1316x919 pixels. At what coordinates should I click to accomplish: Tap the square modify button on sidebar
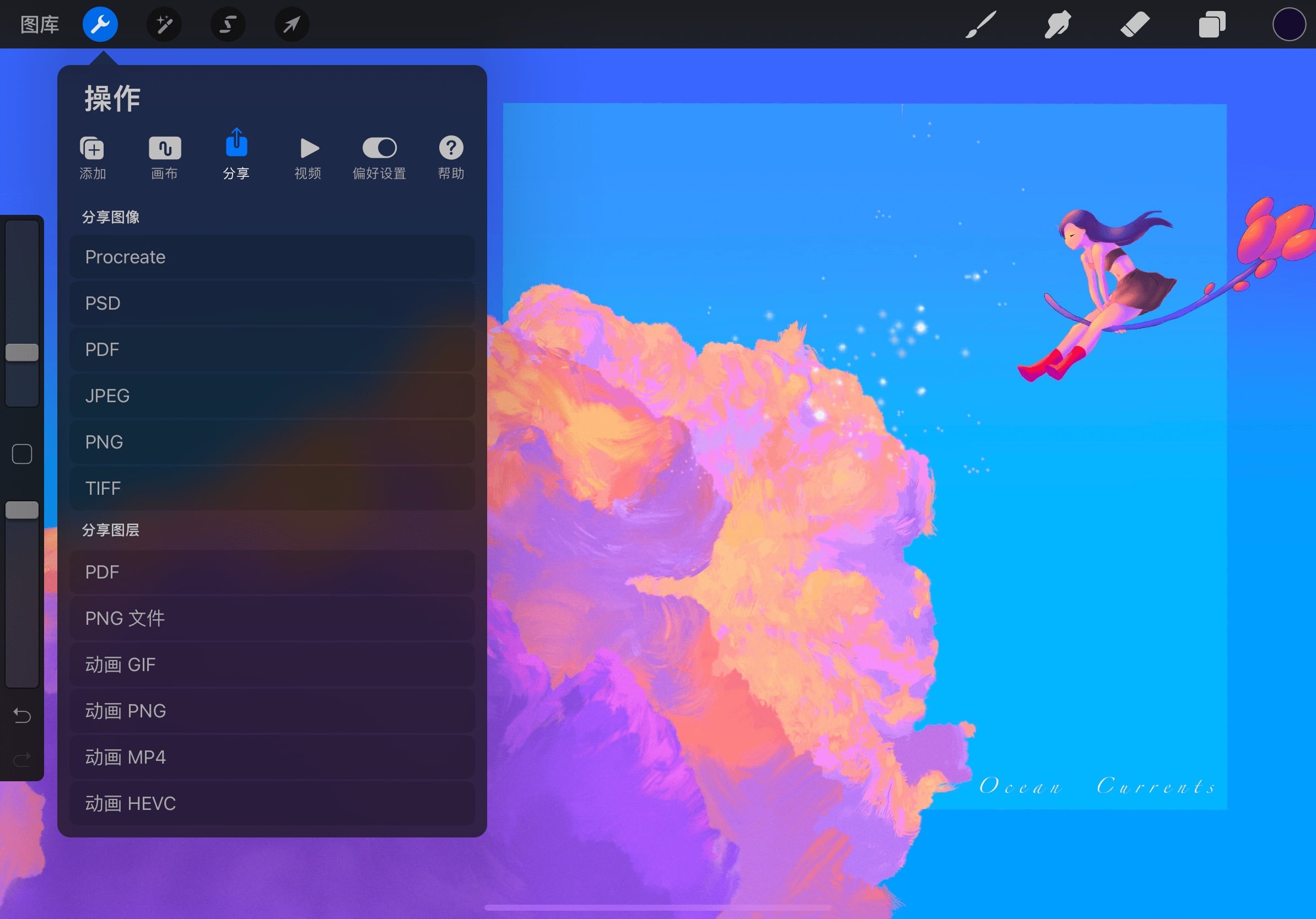click(22, 454)
